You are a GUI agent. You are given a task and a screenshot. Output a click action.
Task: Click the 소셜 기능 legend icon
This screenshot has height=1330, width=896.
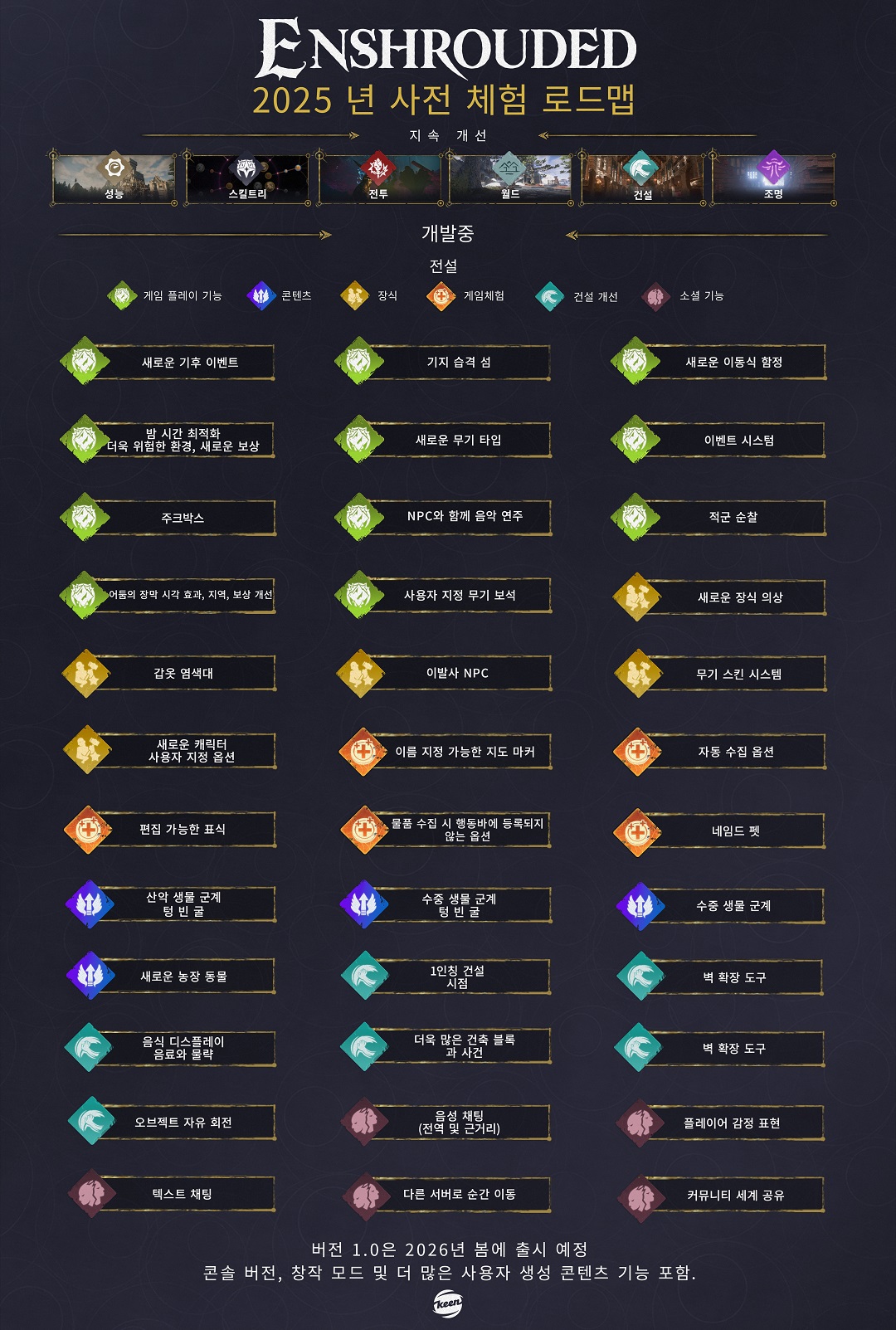pos(655,296)
